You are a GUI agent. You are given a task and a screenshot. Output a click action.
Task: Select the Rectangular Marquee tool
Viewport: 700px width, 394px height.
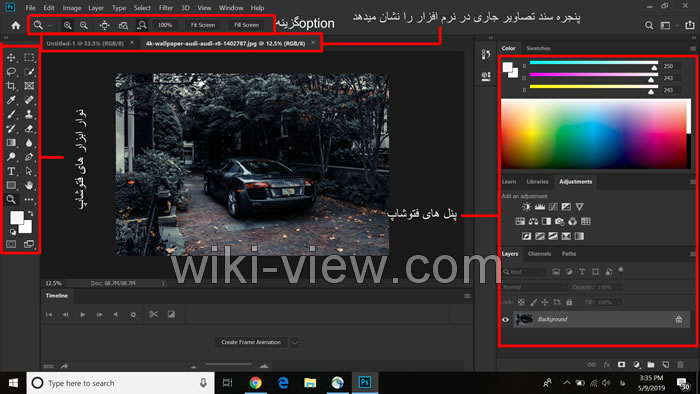pos(29,58)
